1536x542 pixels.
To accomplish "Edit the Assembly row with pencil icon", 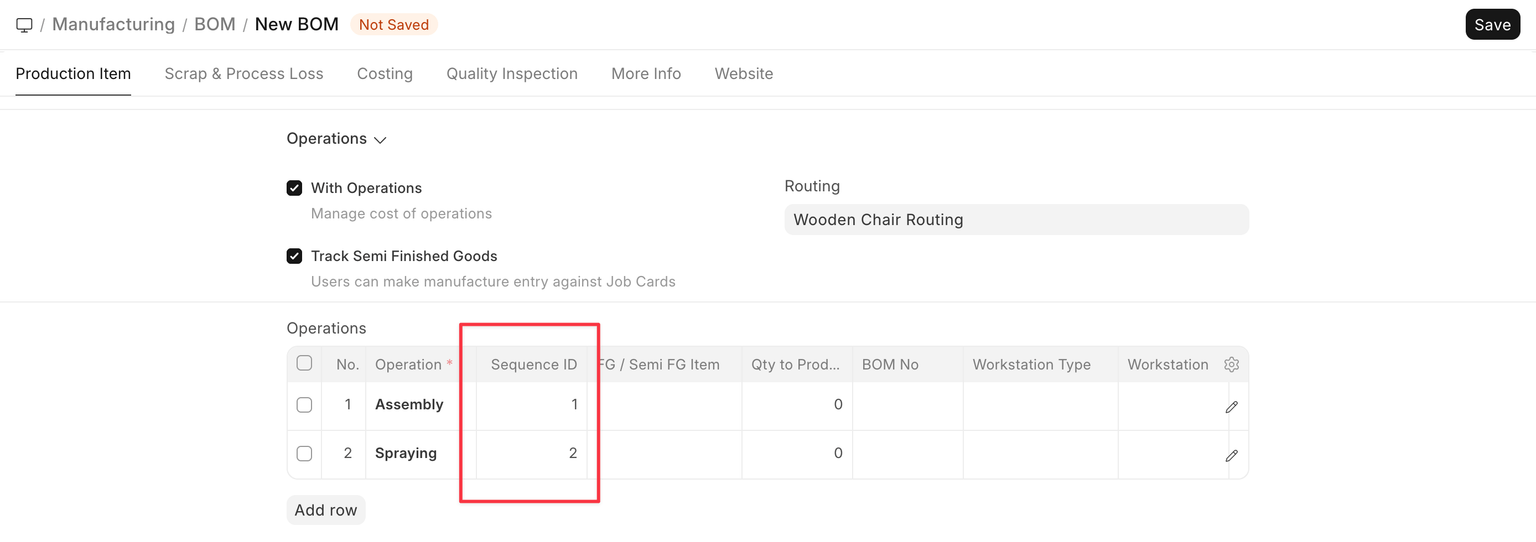I will click(x=1231, y=407).
